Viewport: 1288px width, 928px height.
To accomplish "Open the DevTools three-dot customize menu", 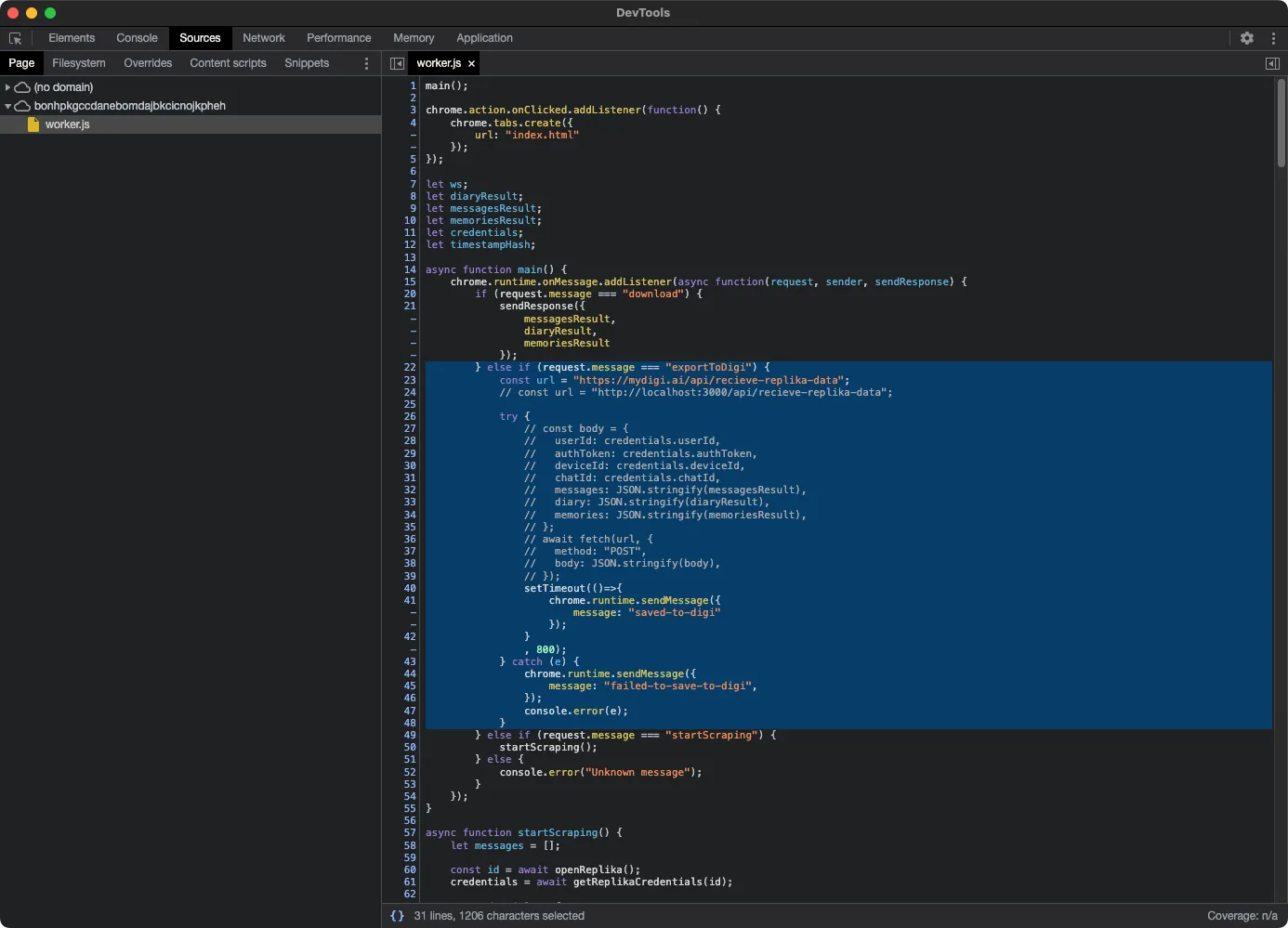I will (x=1273, y=38).
